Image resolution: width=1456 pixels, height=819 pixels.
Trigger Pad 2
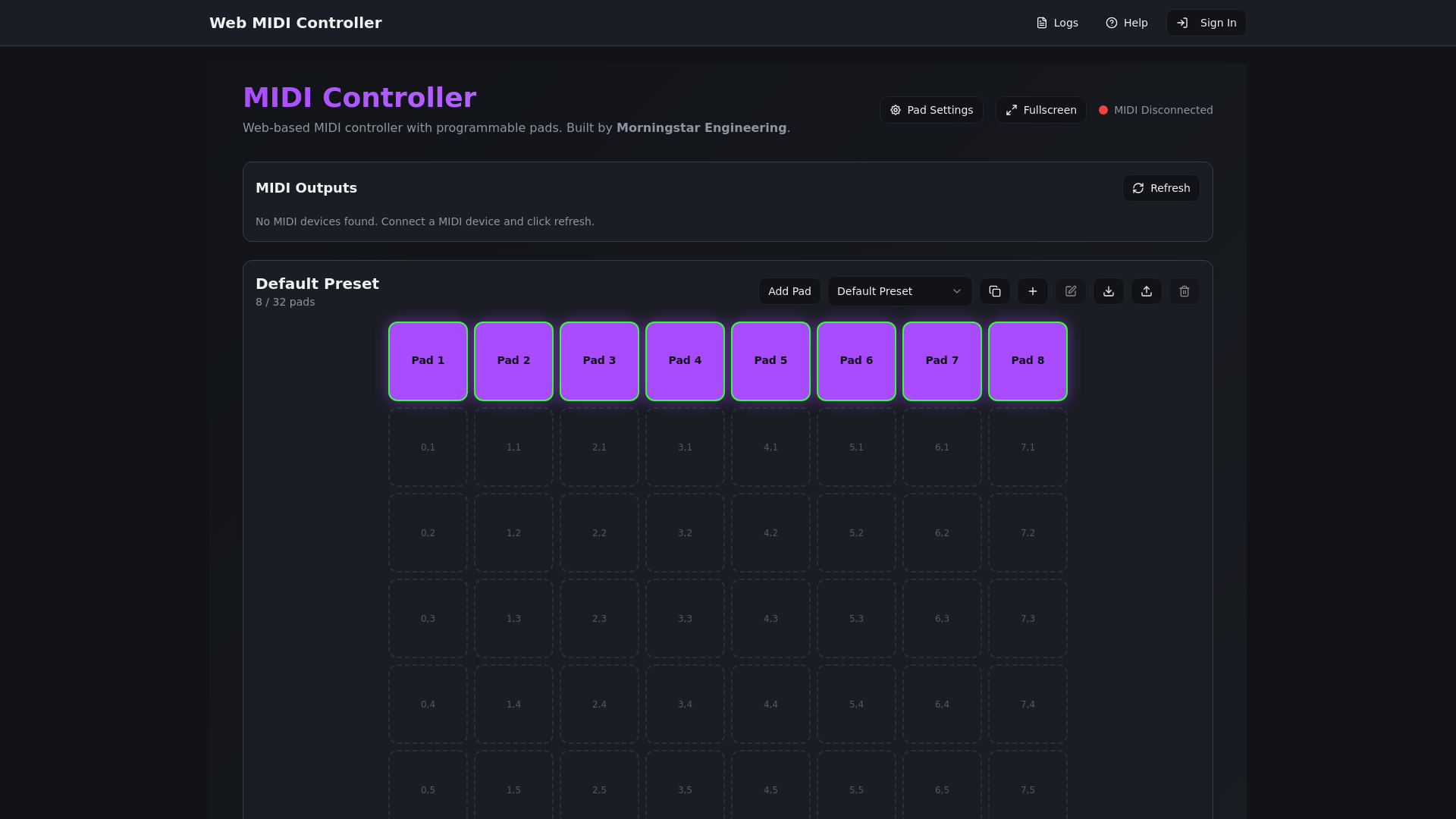point(513,361)
